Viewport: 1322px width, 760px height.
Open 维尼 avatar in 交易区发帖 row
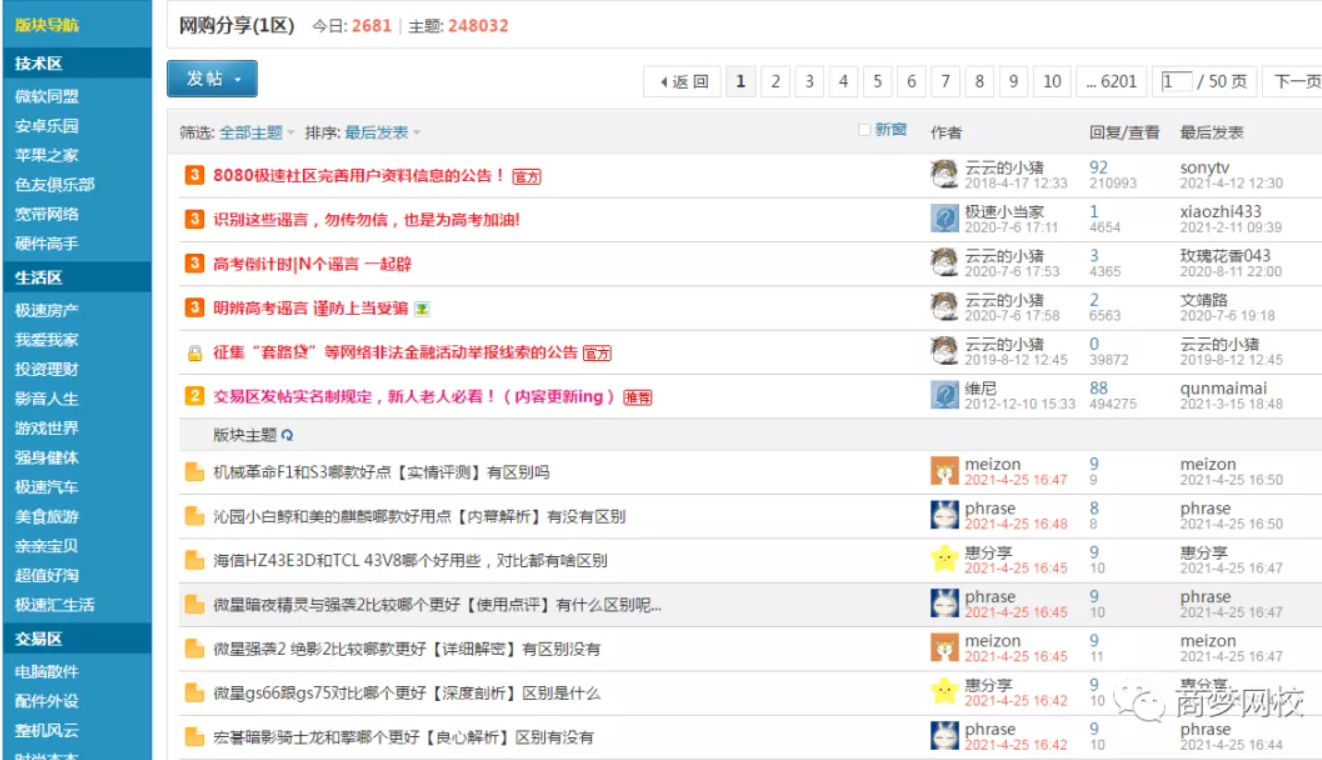pyautogui.click(x=945, y=395)
